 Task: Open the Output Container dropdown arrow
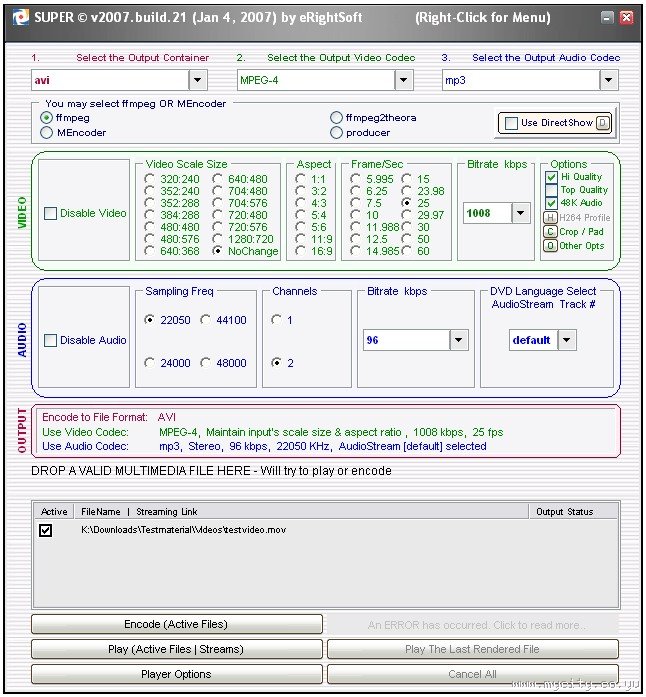[198, 80]
